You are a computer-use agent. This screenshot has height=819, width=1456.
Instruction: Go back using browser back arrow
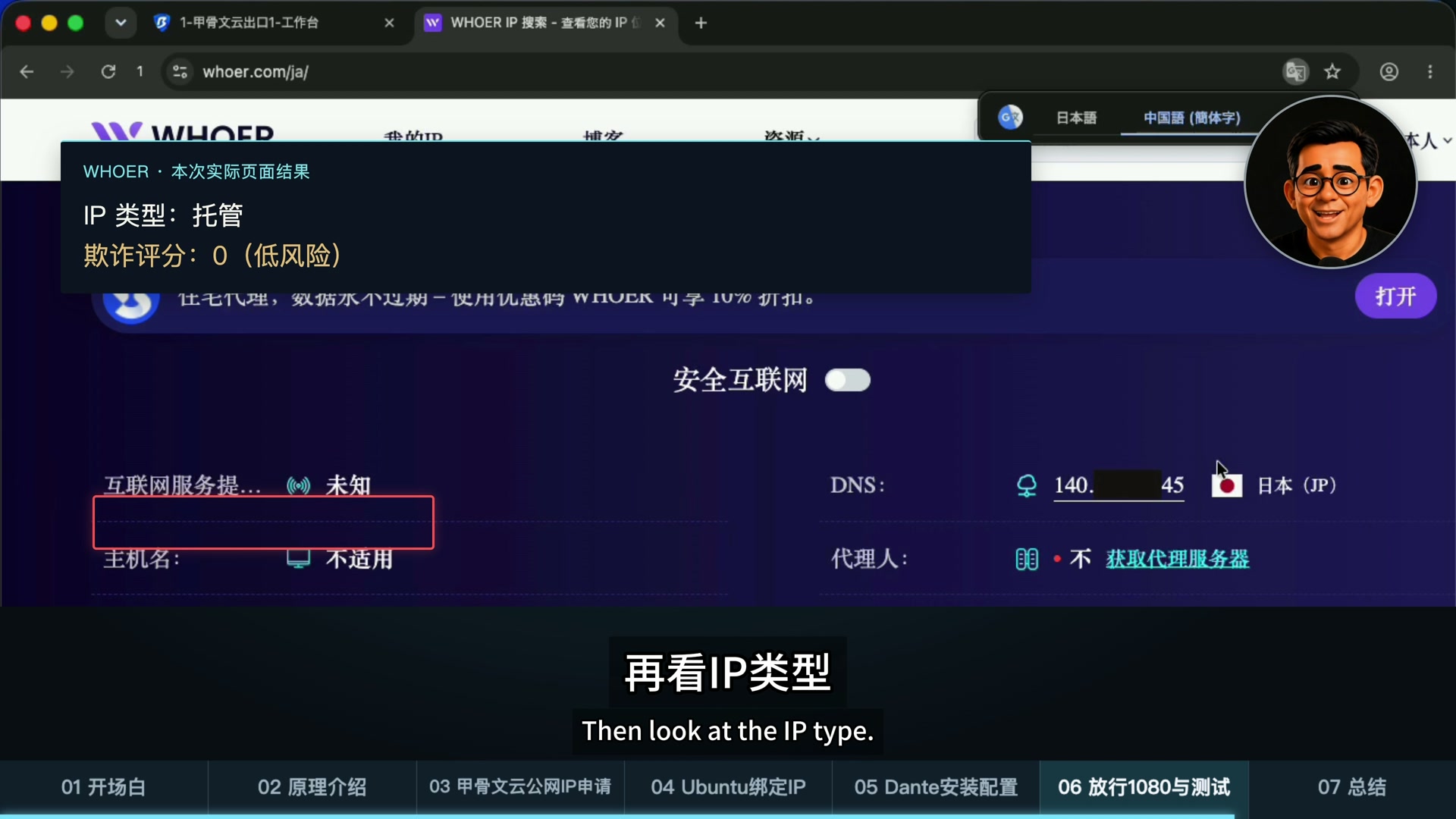tap(27, 71)
